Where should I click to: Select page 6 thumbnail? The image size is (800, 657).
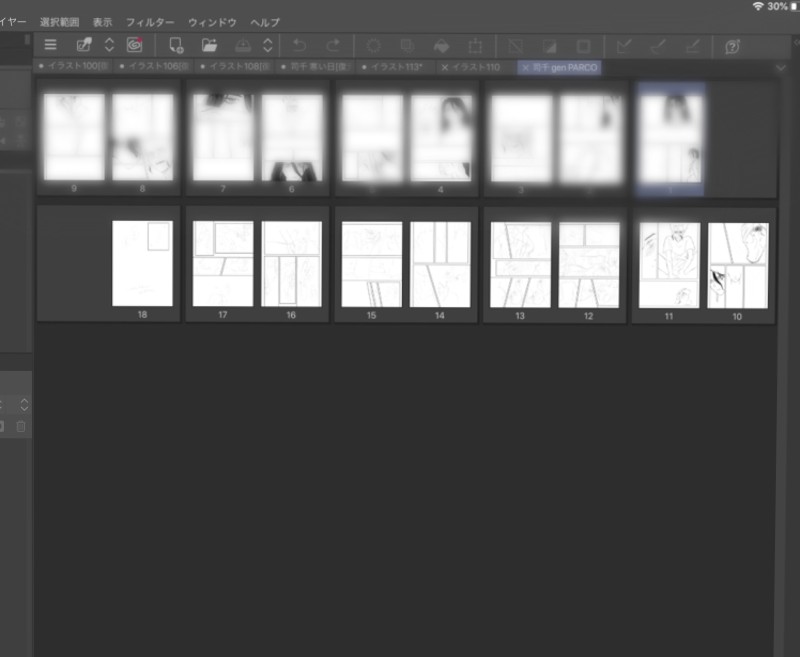[292, 137]
